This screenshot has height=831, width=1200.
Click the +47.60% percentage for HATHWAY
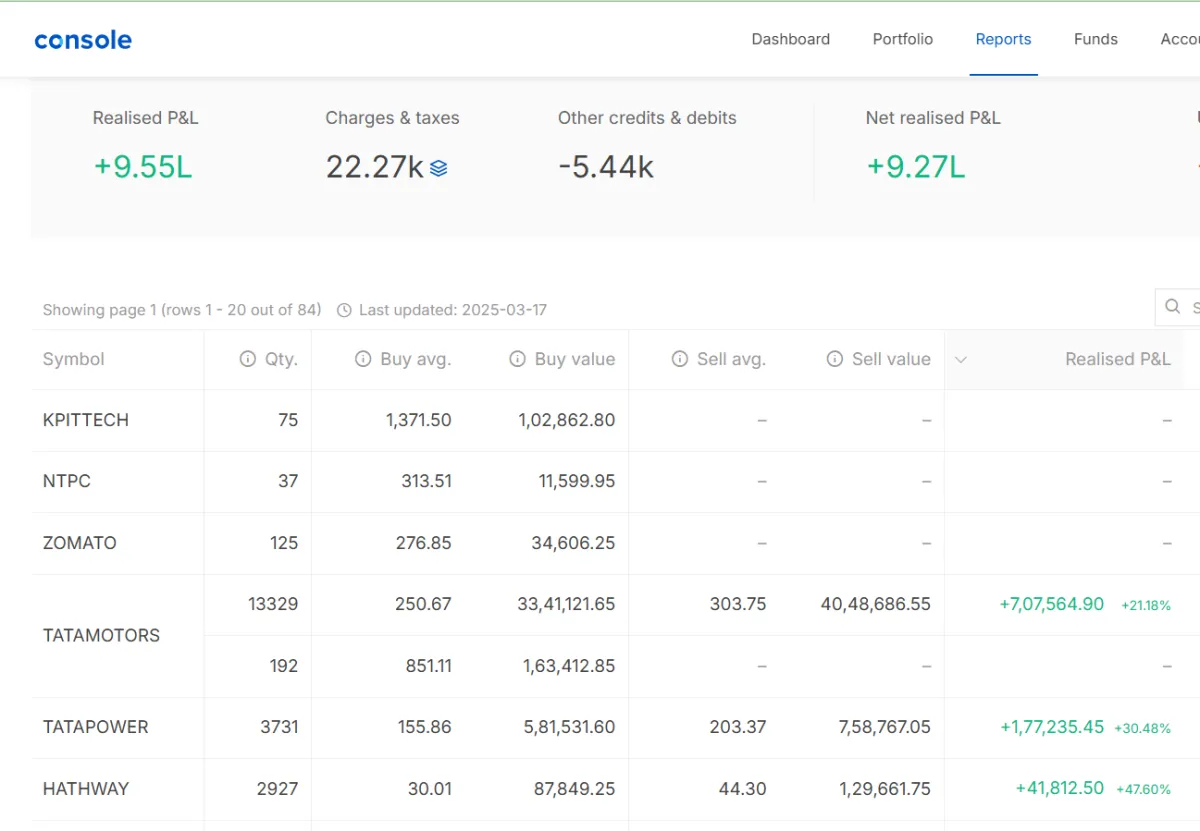[1144, 789]
